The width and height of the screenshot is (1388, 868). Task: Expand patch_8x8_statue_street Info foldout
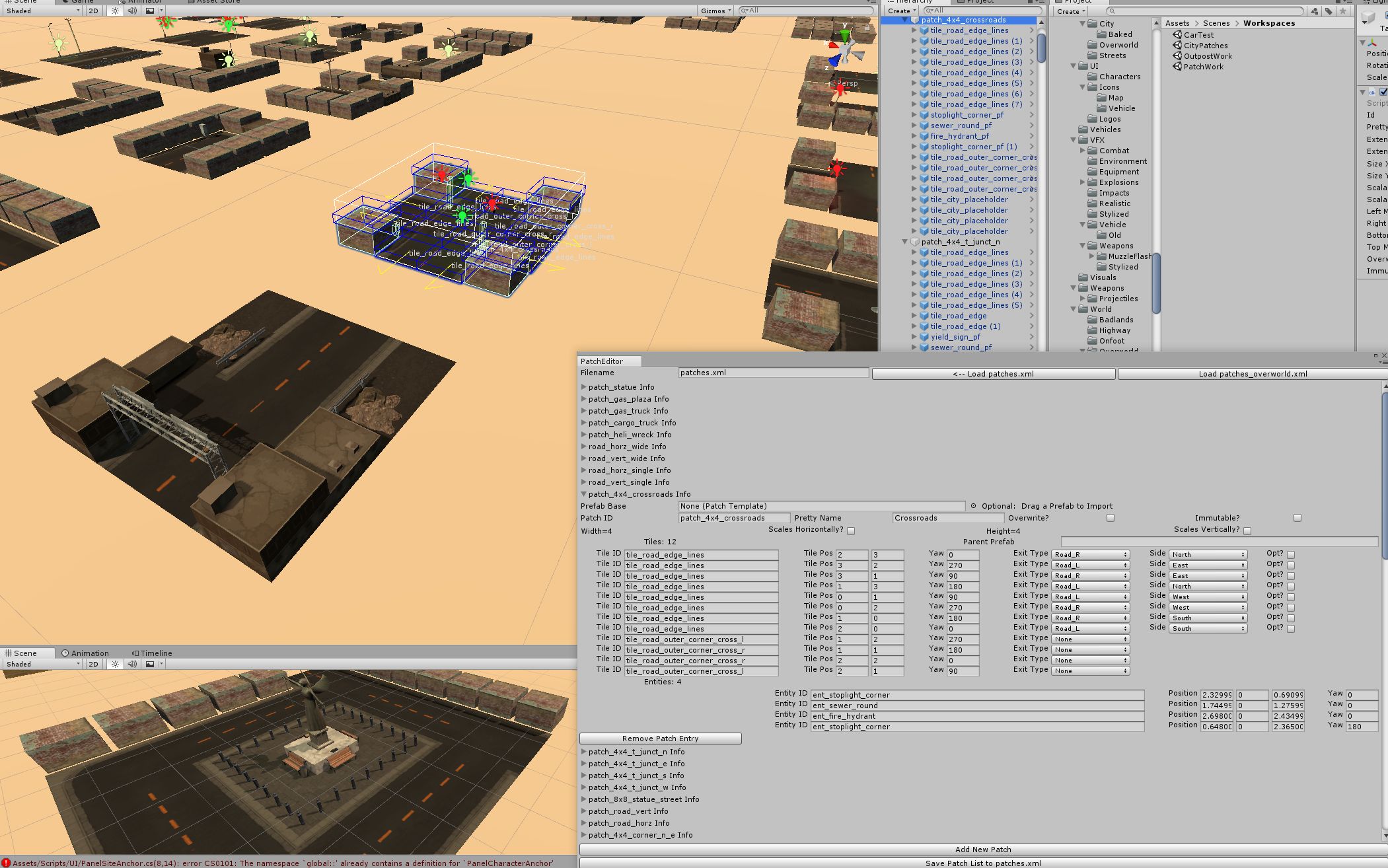coord(584,799)
